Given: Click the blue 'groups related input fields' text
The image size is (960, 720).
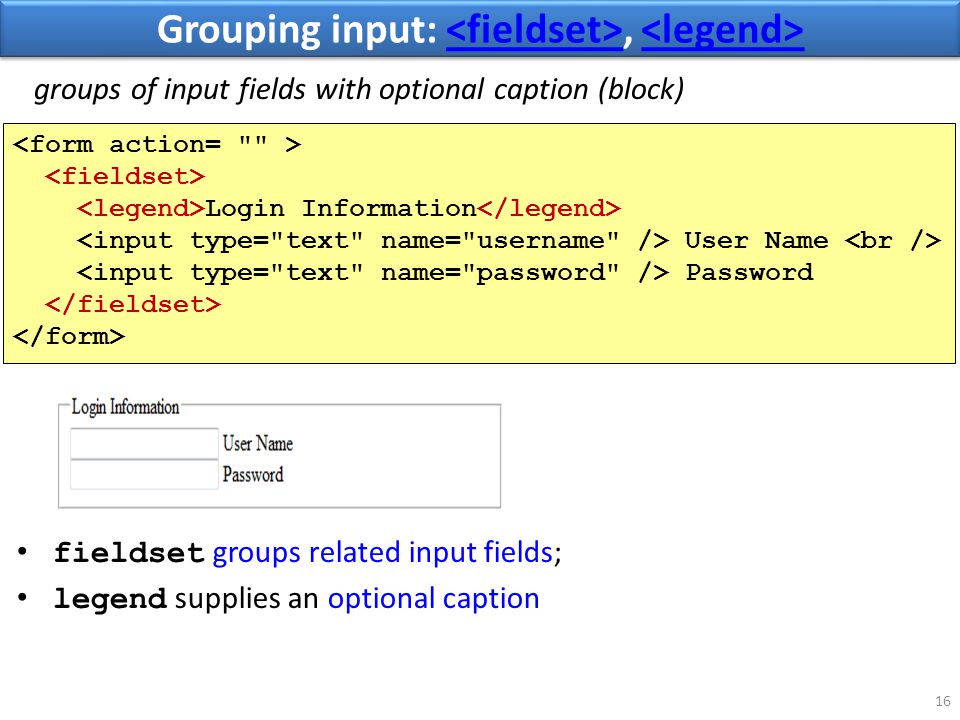Looking at the screenshot, I should point(383,552).
